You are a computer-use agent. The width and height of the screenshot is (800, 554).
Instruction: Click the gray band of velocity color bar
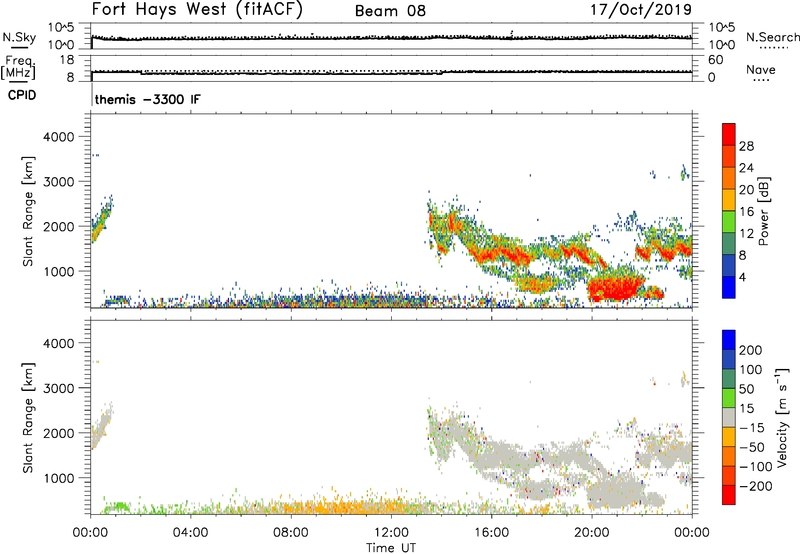tap(729, 417)
